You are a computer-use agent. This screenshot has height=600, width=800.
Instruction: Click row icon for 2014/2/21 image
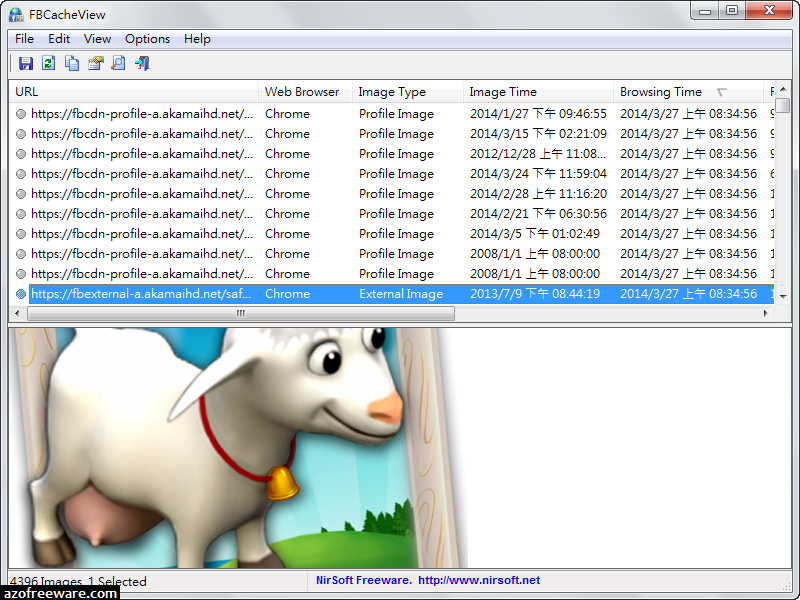(x=21, y=214)
